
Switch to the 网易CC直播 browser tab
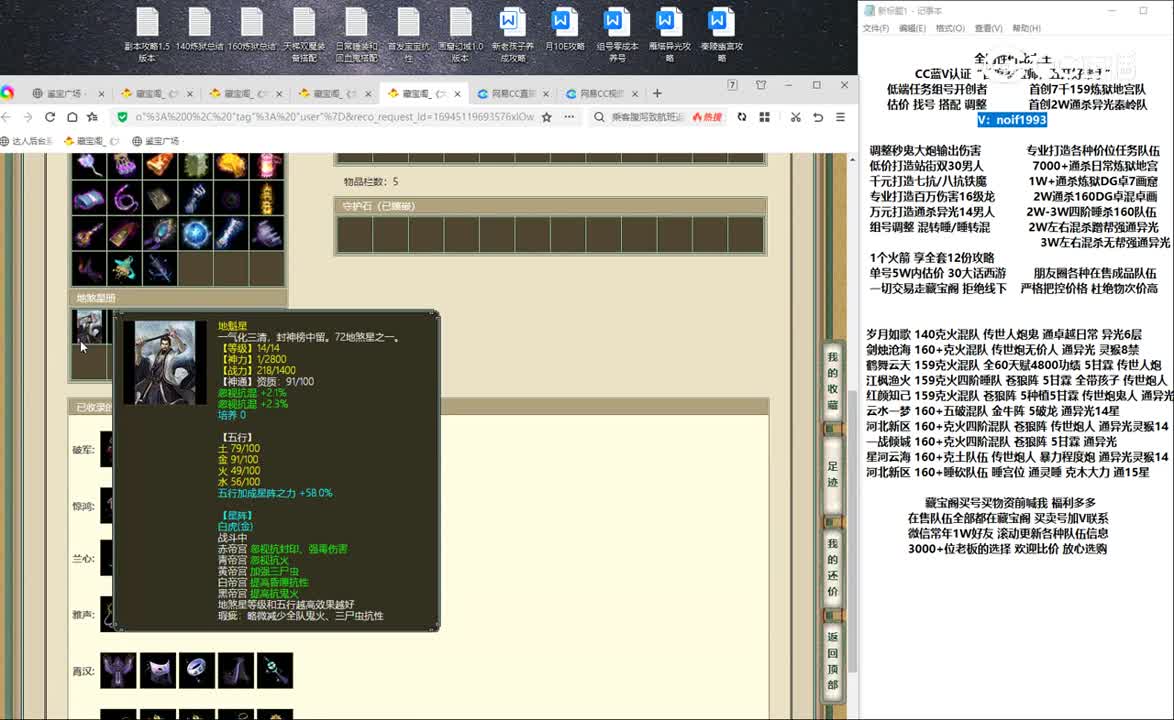(x=512, y=94)
